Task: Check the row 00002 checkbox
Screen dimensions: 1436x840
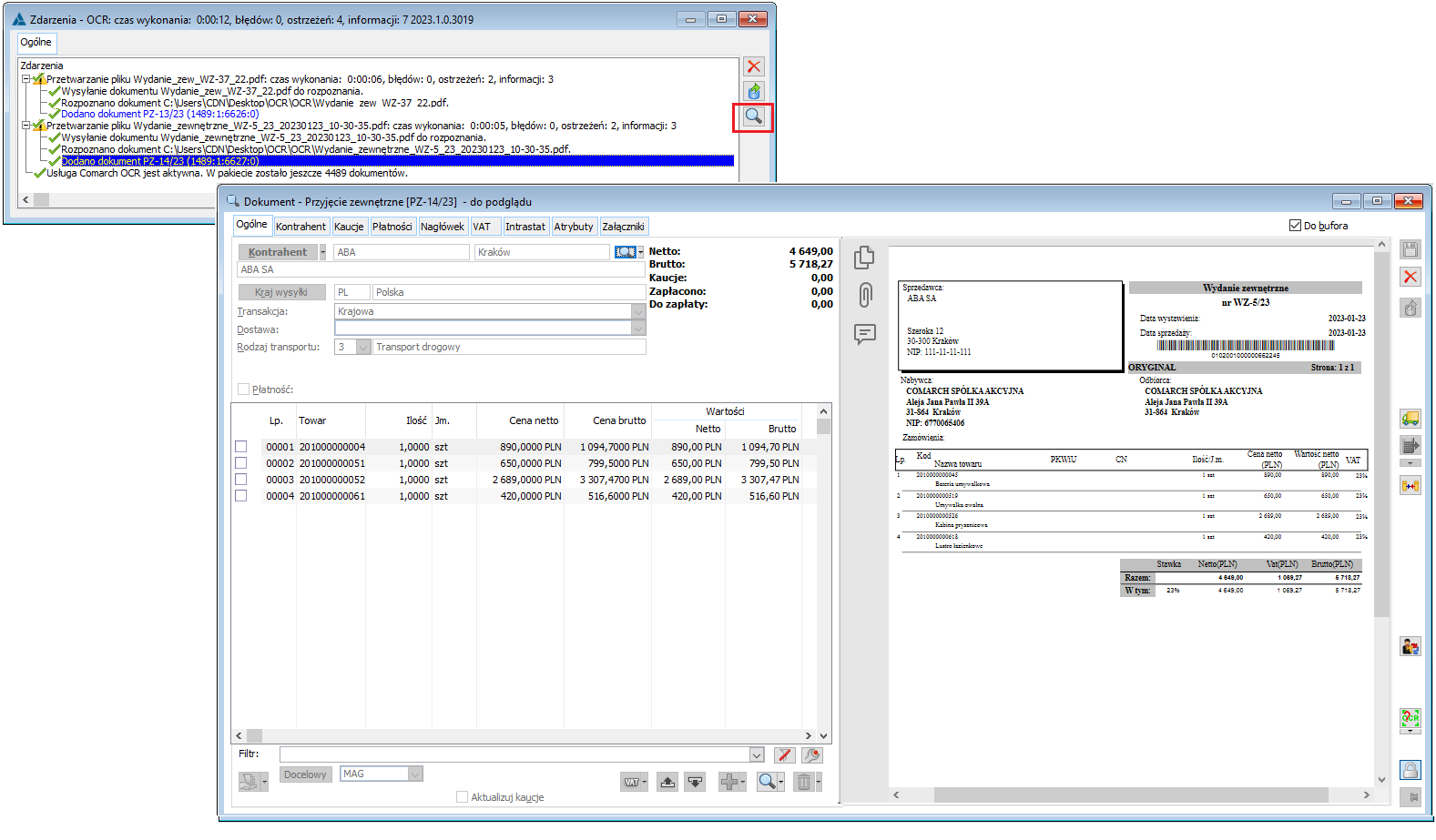Action: 241,463
